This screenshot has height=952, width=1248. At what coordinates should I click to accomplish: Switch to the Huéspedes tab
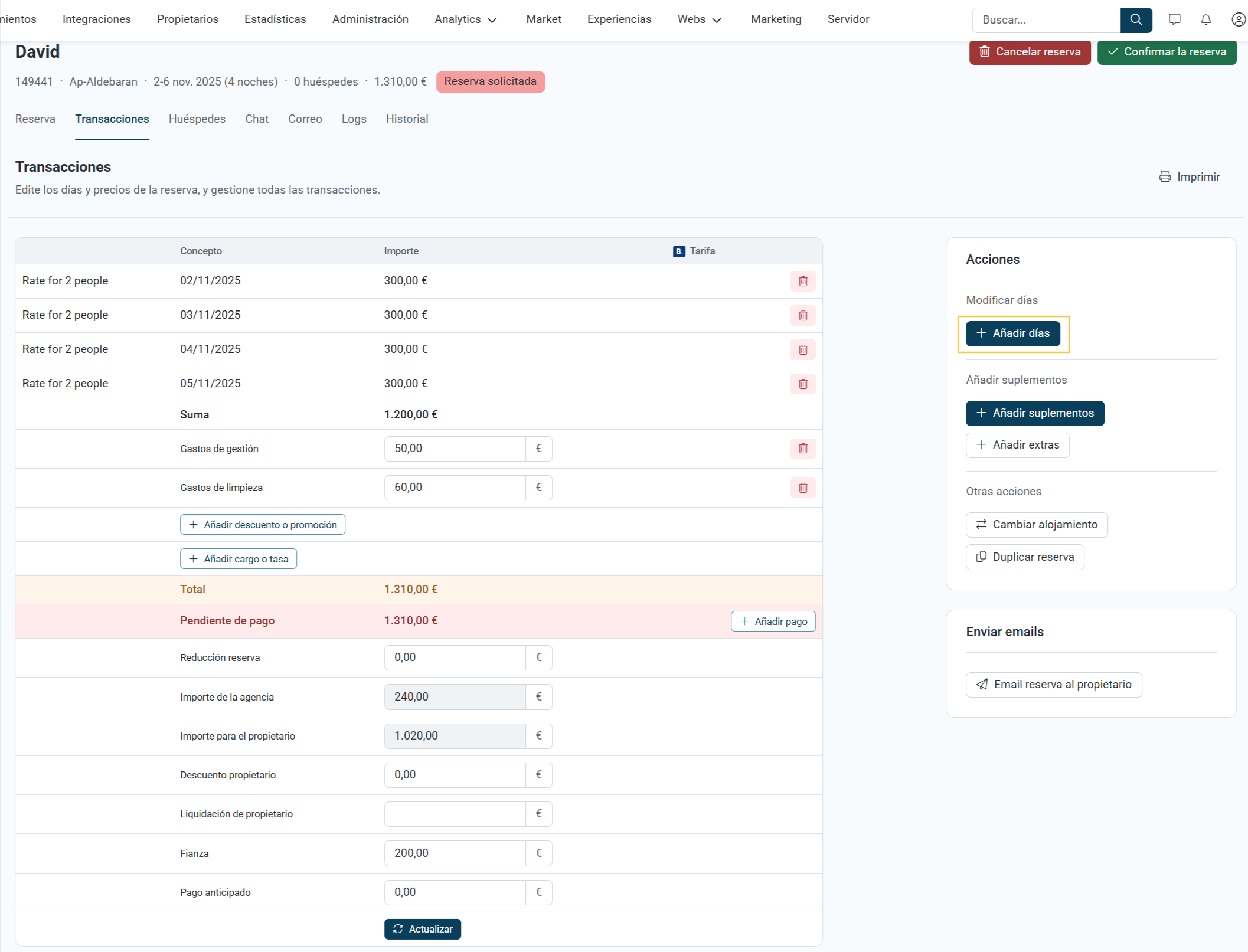tap(197, 119)
